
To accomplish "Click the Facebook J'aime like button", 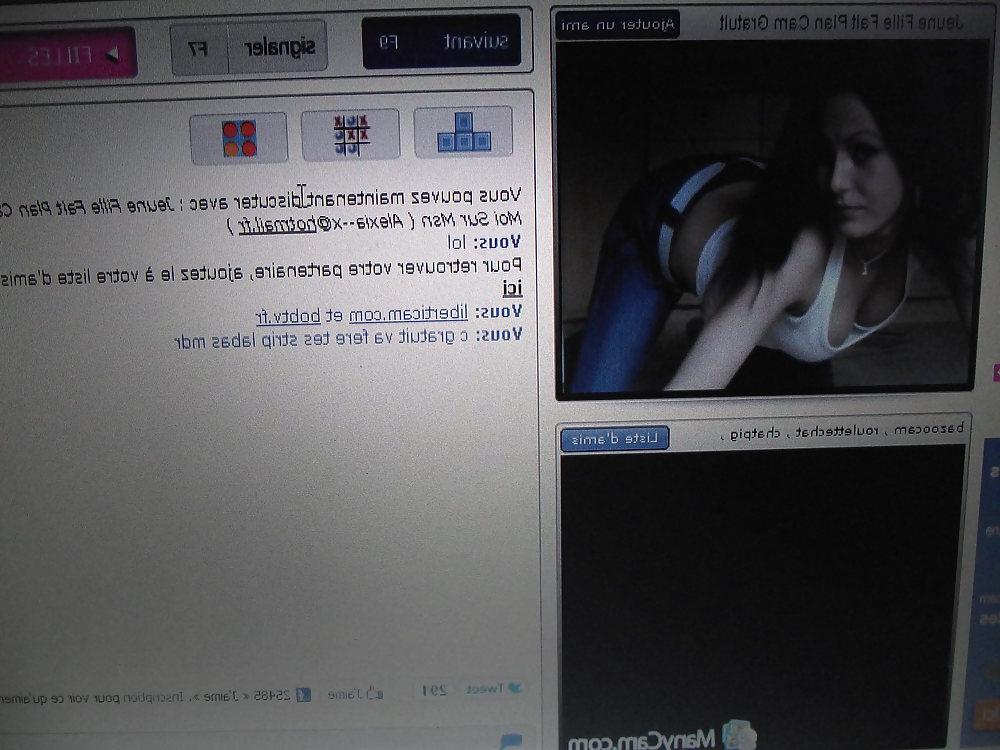I will (x=355, y=693).
